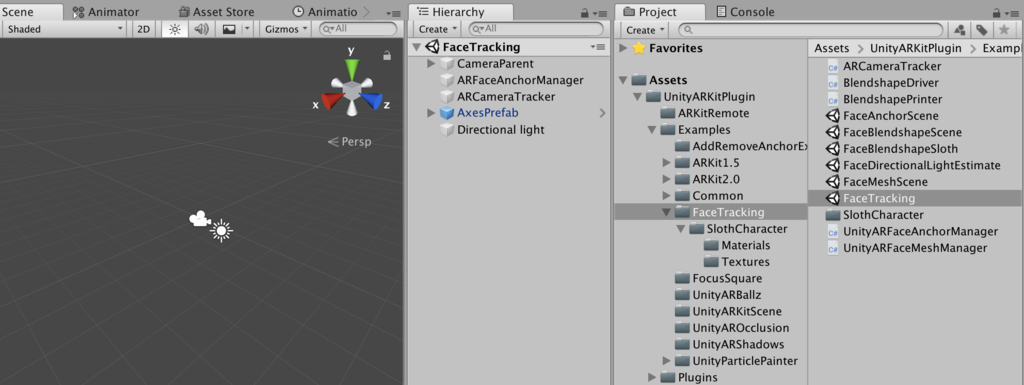
Task: Switch to the Animator tab
Action: coord(106,12)
